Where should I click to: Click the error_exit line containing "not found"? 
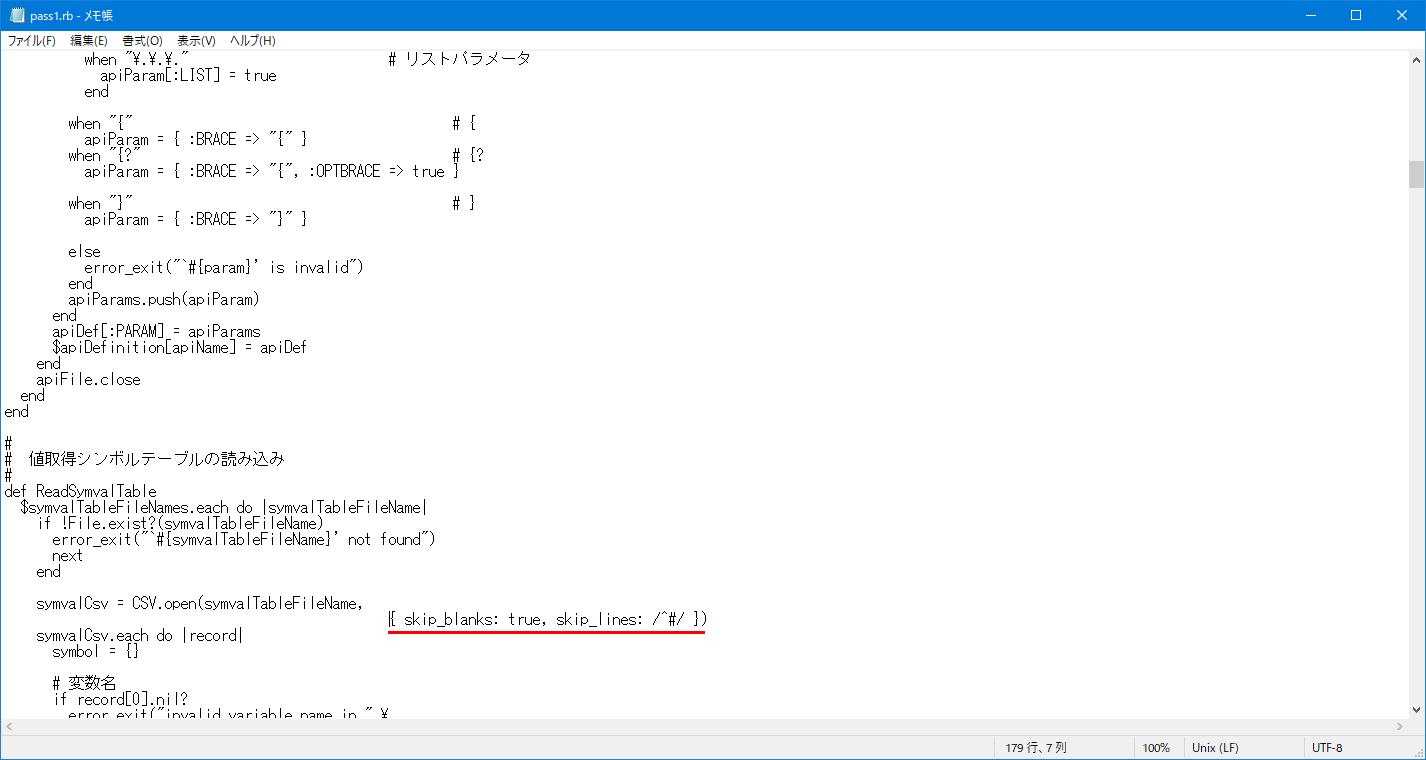(x=244, y=539)
